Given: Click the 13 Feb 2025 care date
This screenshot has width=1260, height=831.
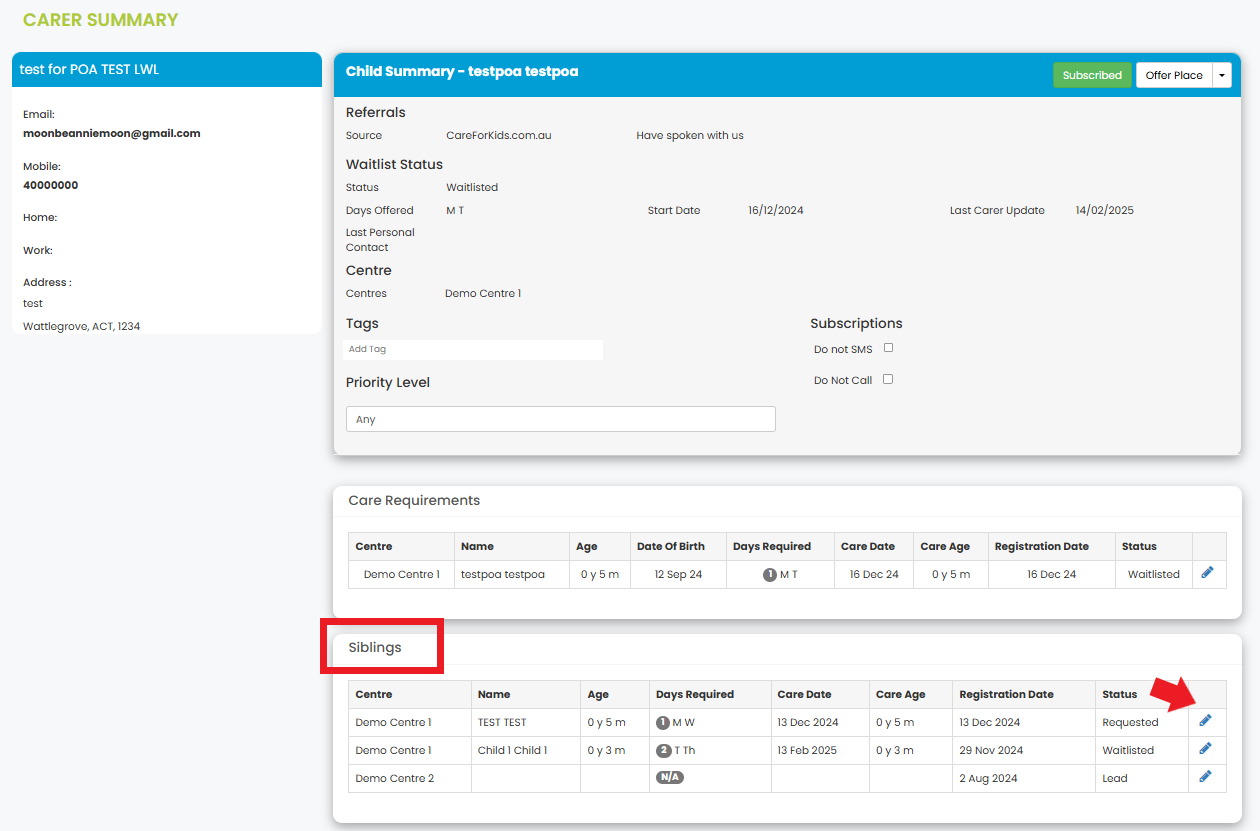Looking at the screenshot, I should coord(808,750).
